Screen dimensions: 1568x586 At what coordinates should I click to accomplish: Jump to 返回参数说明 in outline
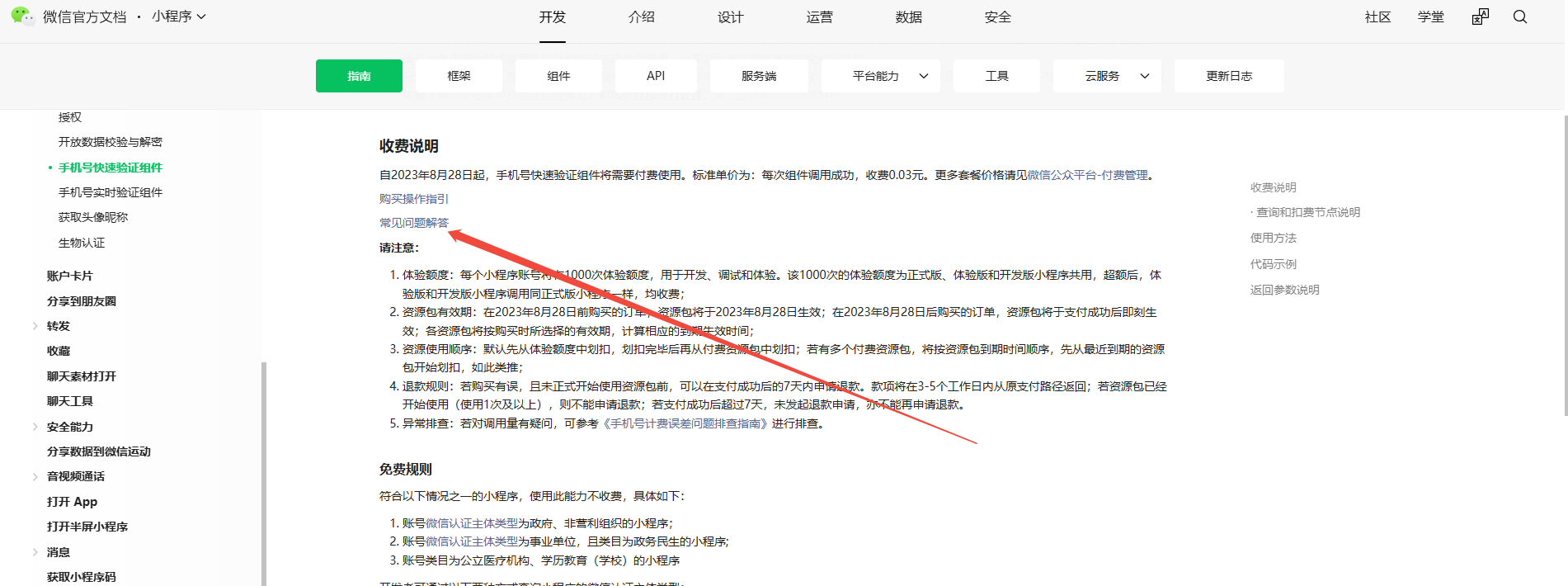pyautogui.click(x=1285, y=290)
